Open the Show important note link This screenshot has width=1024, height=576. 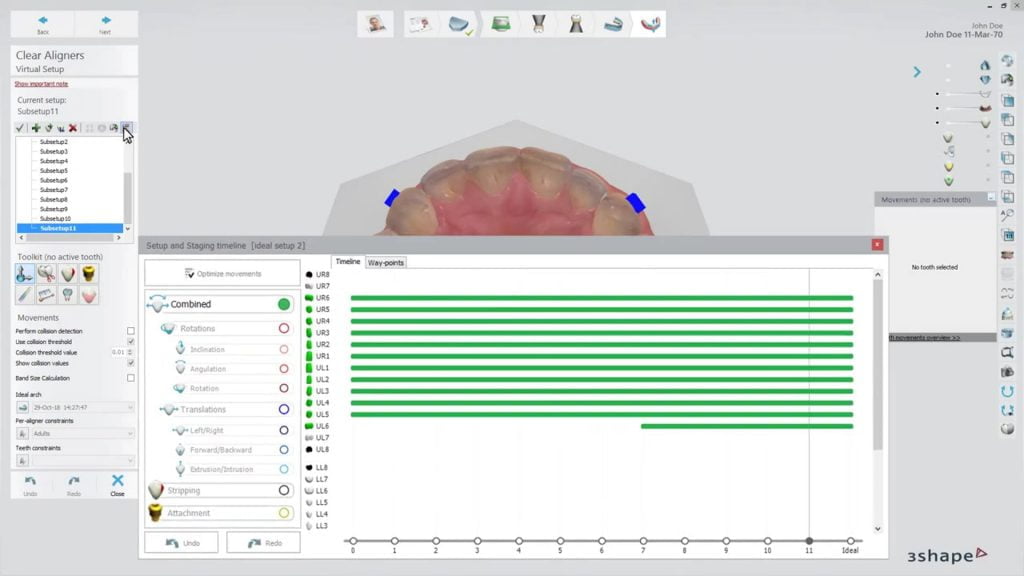click(x=41, y=84)
